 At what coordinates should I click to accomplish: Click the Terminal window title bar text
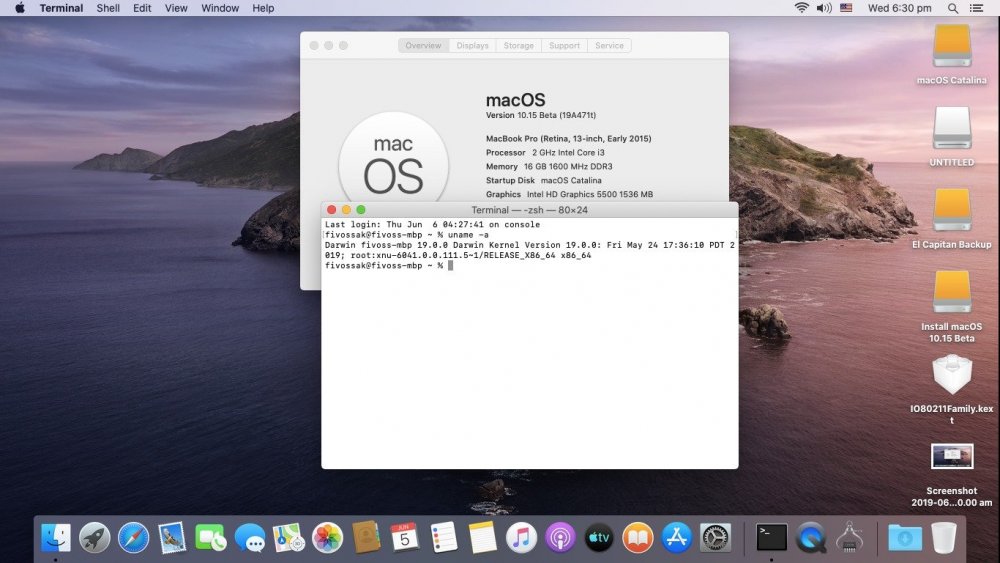click(x=529, y=210)
